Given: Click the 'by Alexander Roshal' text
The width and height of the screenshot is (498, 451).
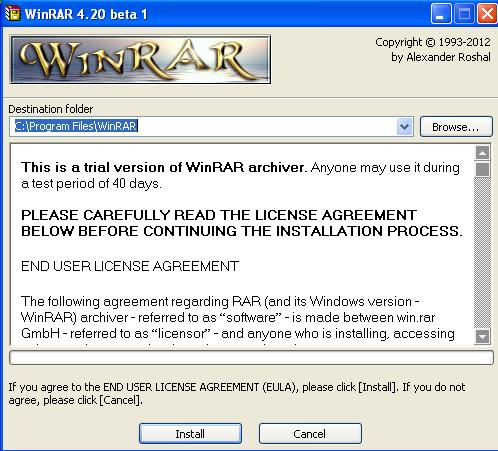Looking at the screenshot, I should pyautogui.click(x=441, y=57).
